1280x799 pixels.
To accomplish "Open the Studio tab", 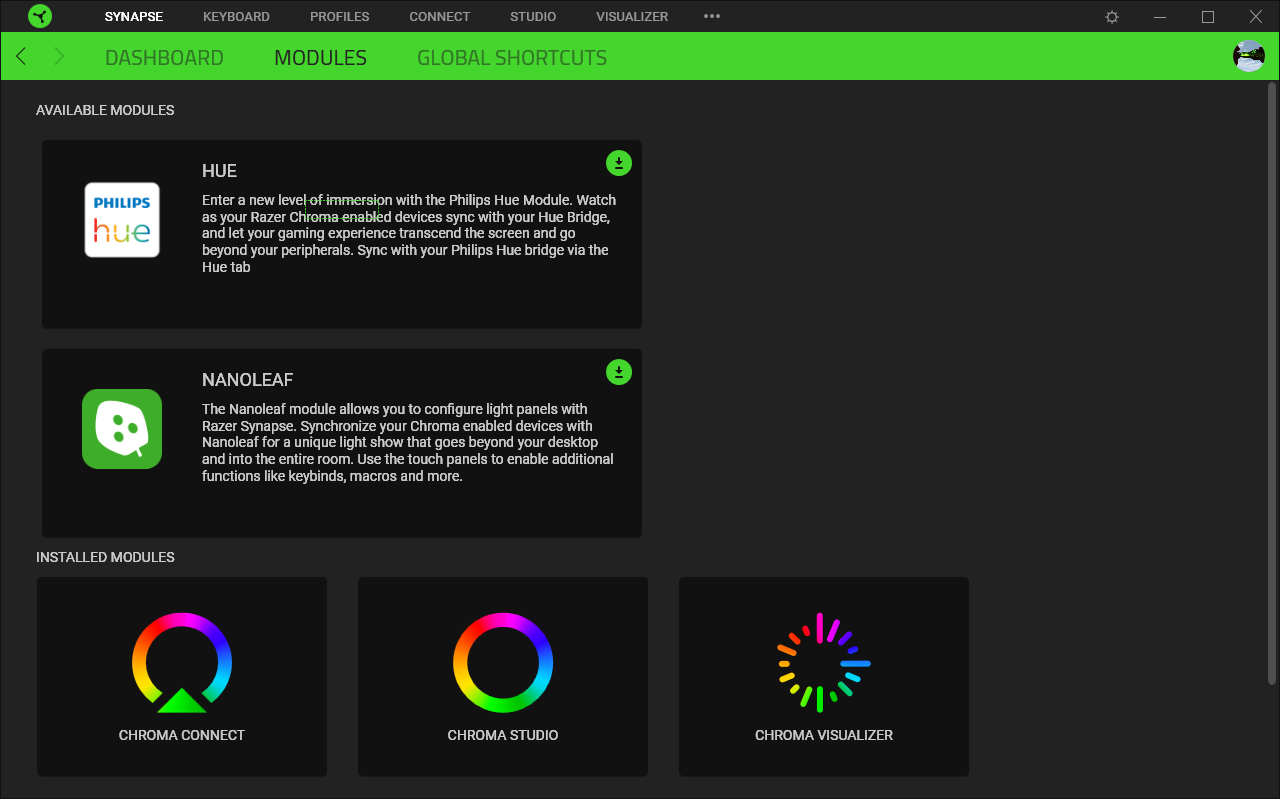I will 533,17.
